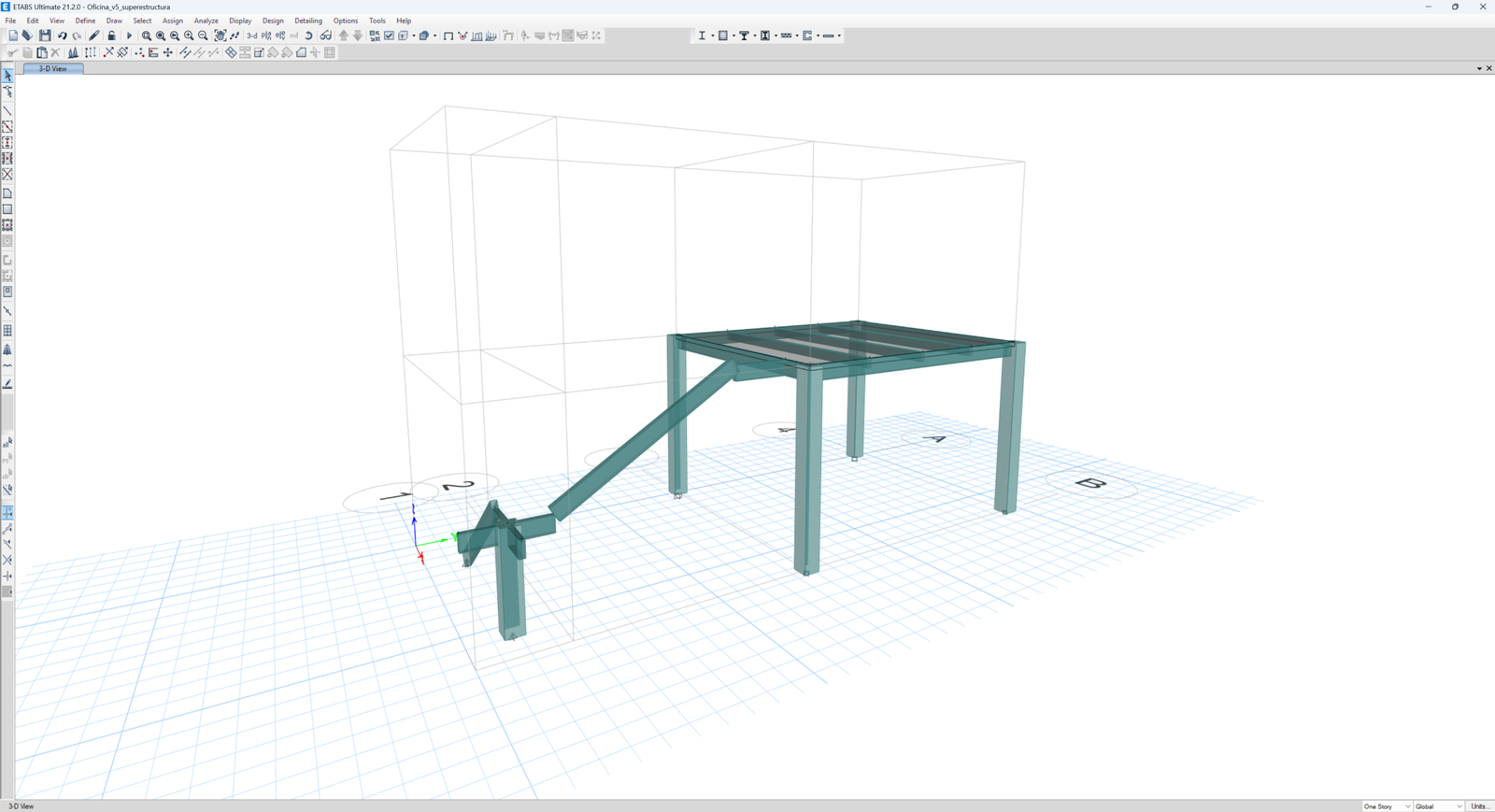Open the concrete frame design dropdown arrow
The image size is (1495, 812).
click(733, 36)
